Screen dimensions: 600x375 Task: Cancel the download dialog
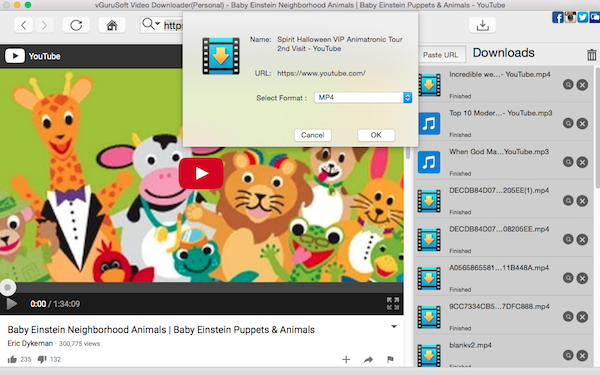click(x=313, y=135)
